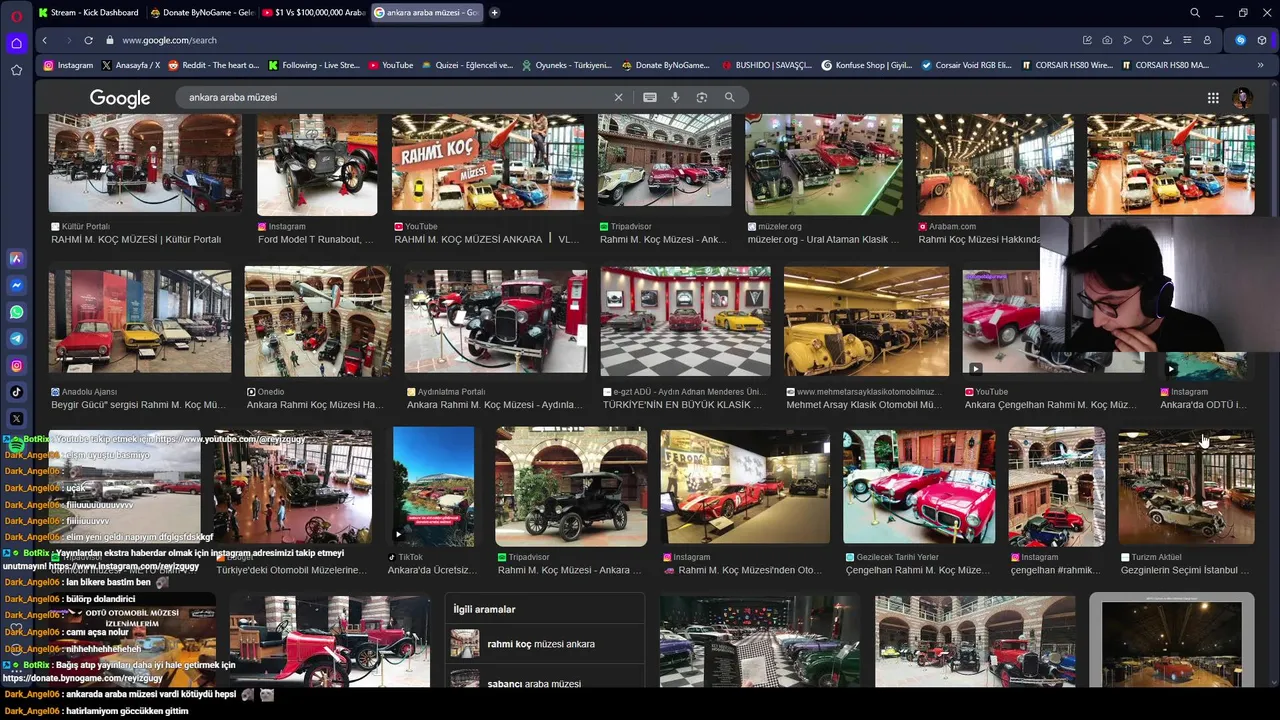Open the extensions cube icon
The width and height of the screenshot is (1280, 720).
click(1262, 40)
